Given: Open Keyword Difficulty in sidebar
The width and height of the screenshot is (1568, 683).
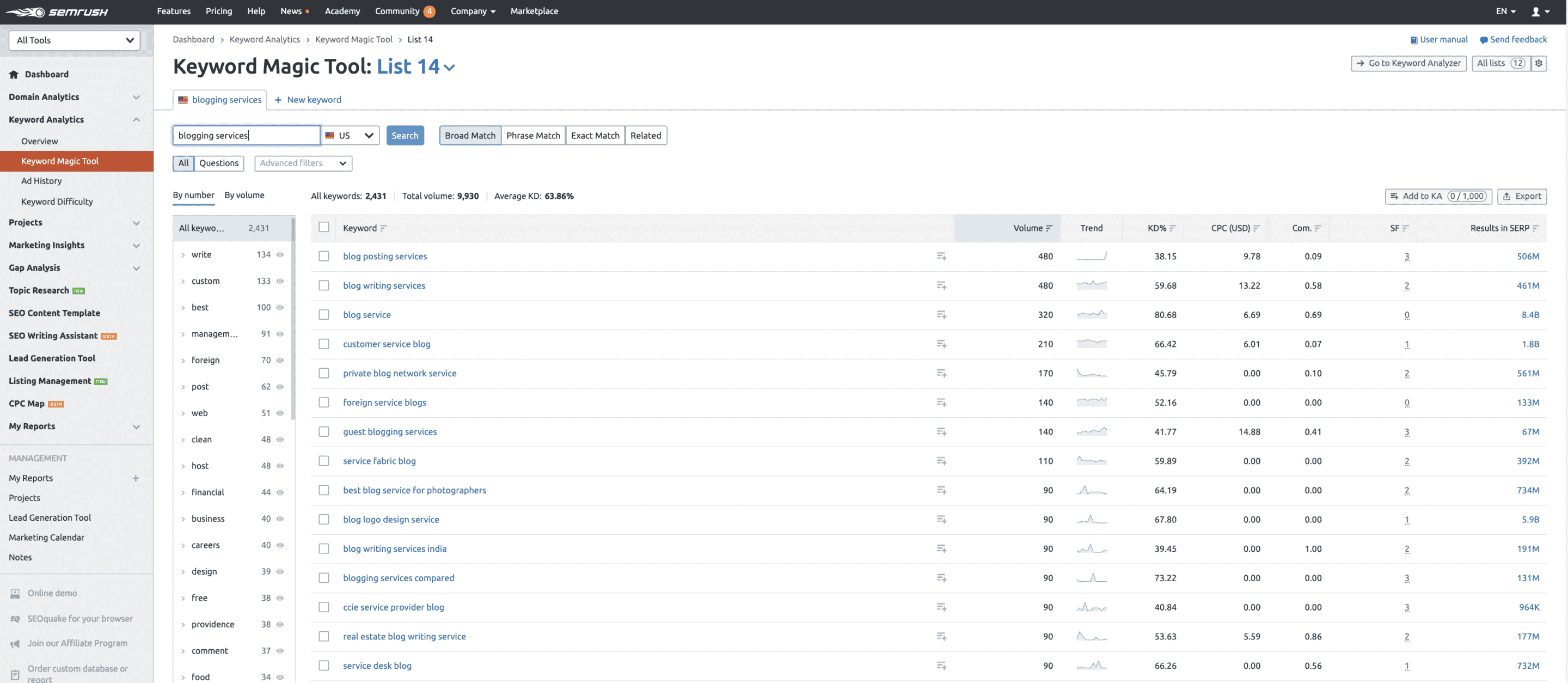Looking at the screenshot, I should pyautogui.click(x=57, y=202).
